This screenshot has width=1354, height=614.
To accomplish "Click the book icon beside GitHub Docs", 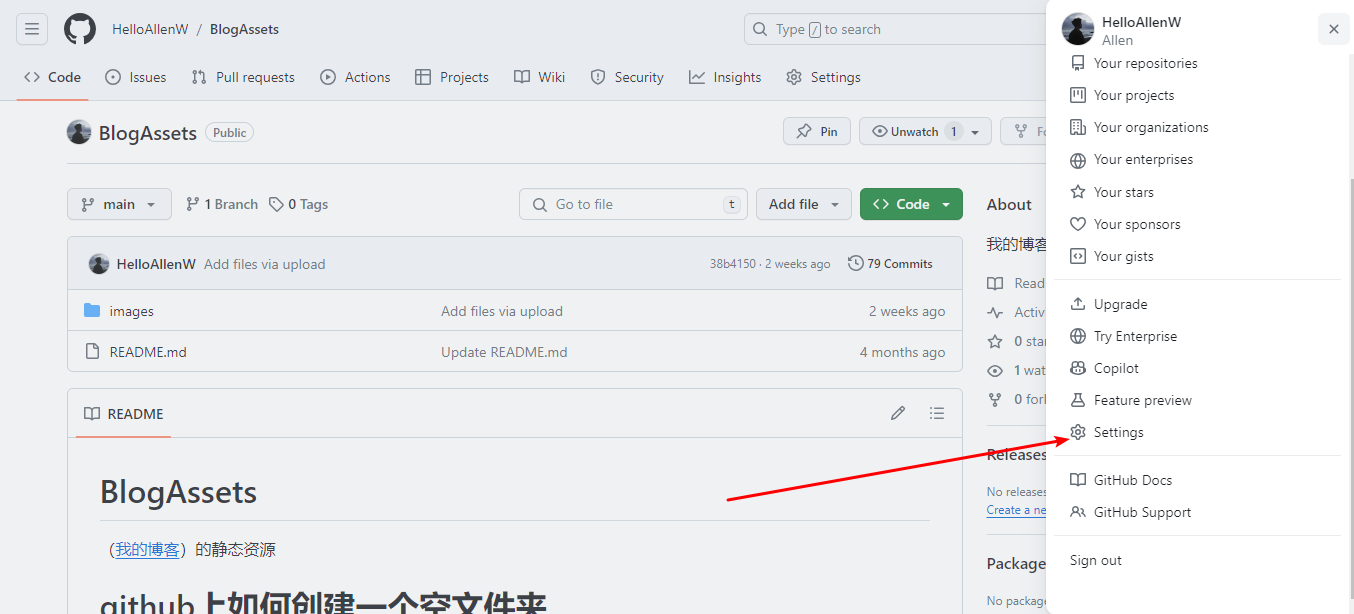I will [1078, 480].
